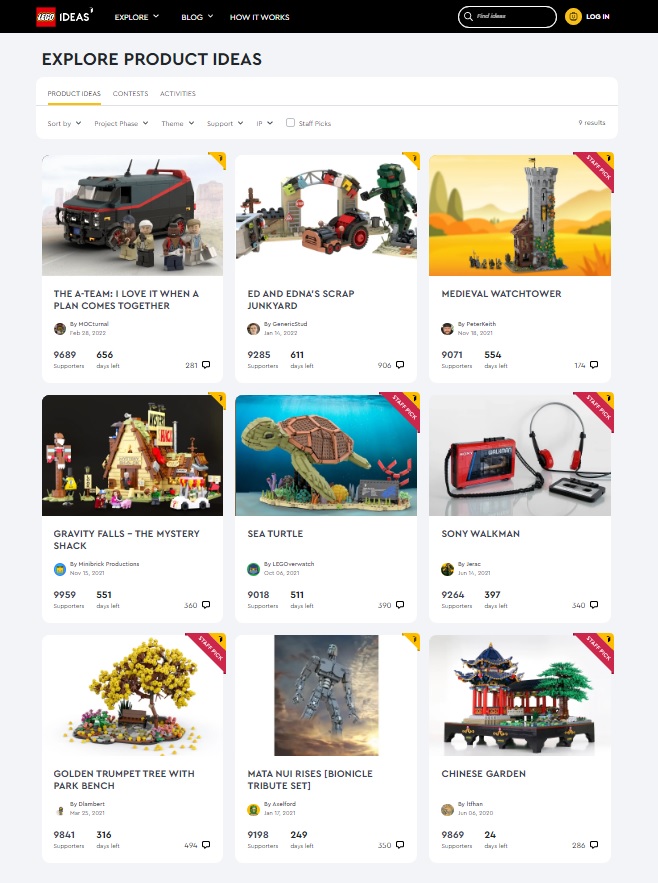The image size is (658, 883).
Task: Click the LEGO Ideas logo
Action: 64,16
